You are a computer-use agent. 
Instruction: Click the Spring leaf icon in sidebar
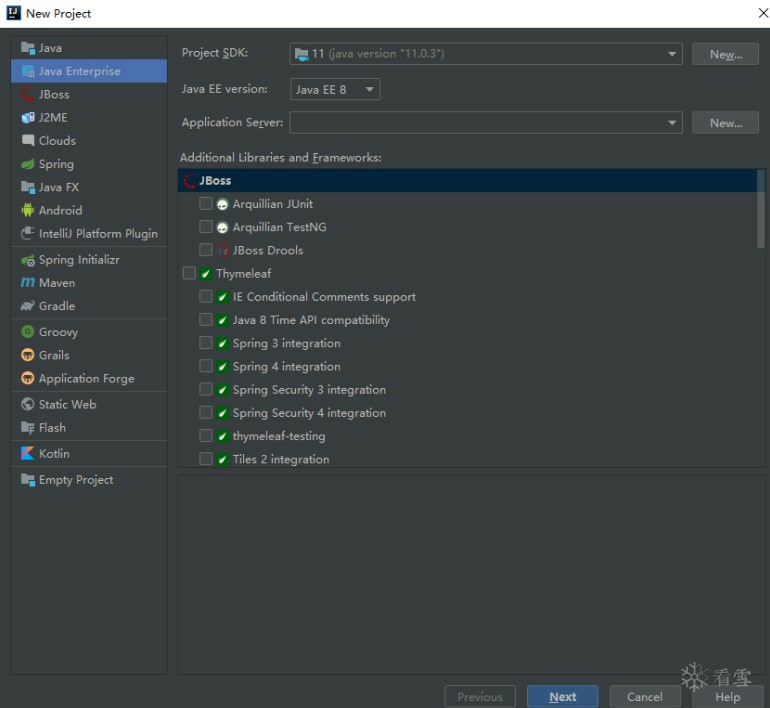[28, 164]
